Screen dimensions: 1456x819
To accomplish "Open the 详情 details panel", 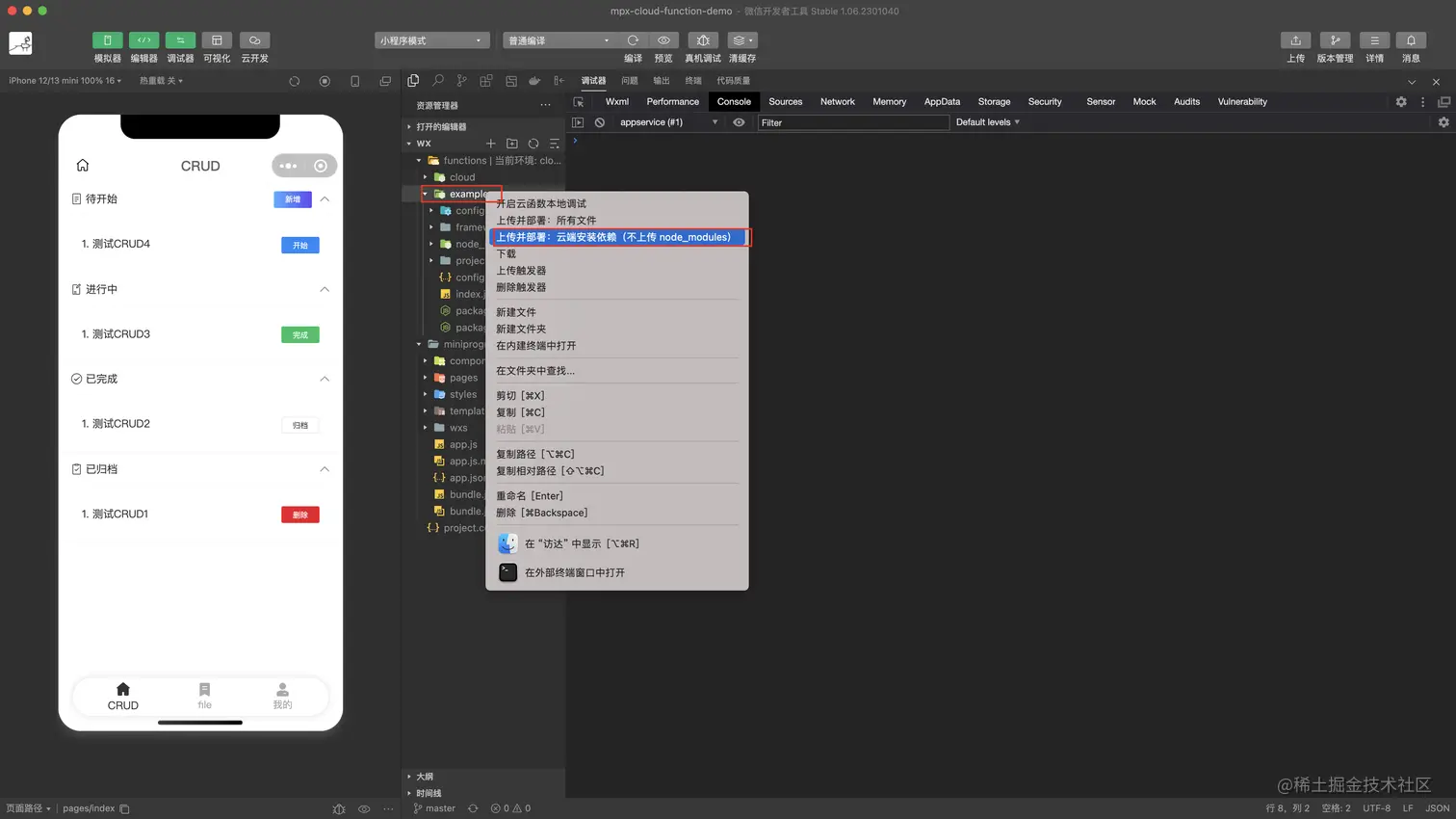I will point(1374,40).
